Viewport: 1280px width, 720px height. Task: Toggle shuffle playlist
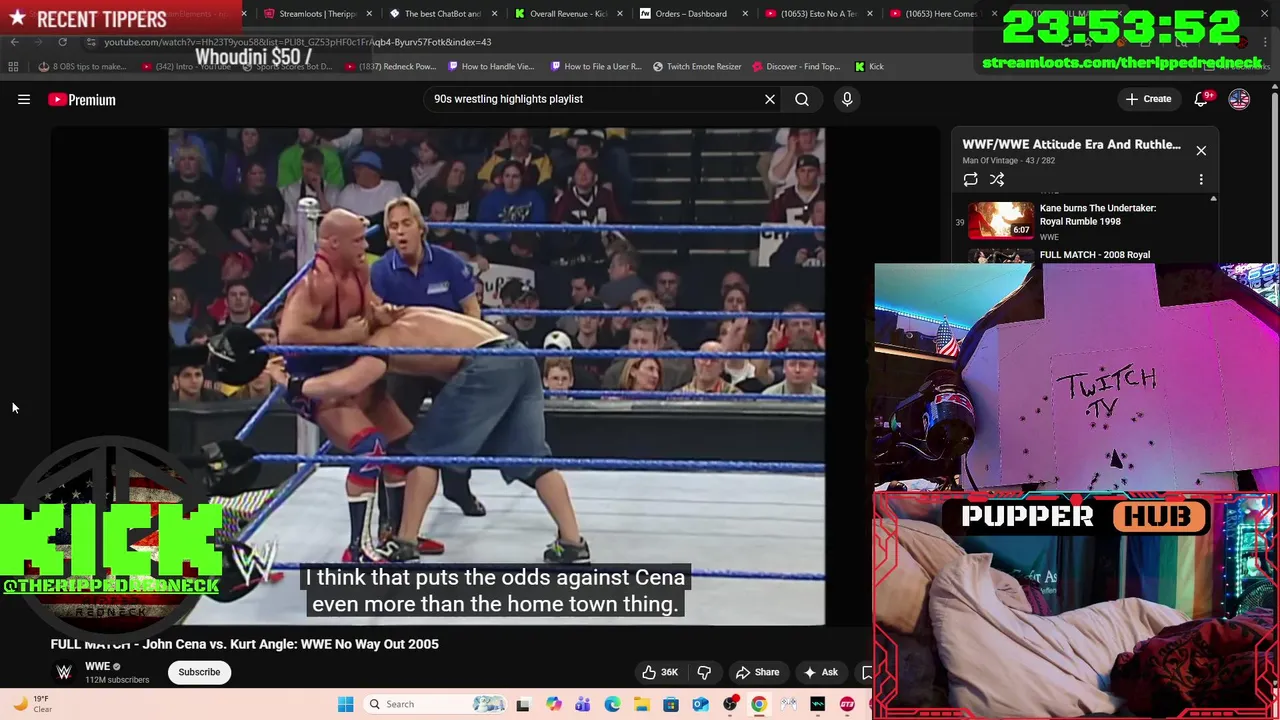tap(997, 179)
